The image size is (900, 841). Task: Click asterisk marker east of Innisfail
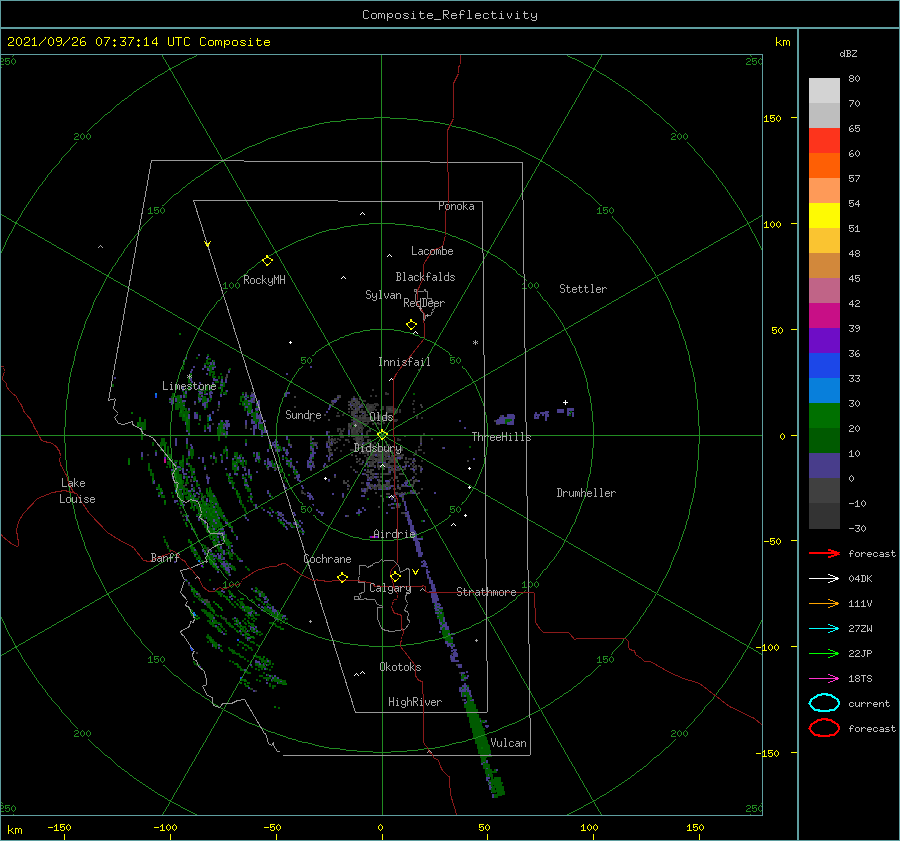click(x=475, y=343)
